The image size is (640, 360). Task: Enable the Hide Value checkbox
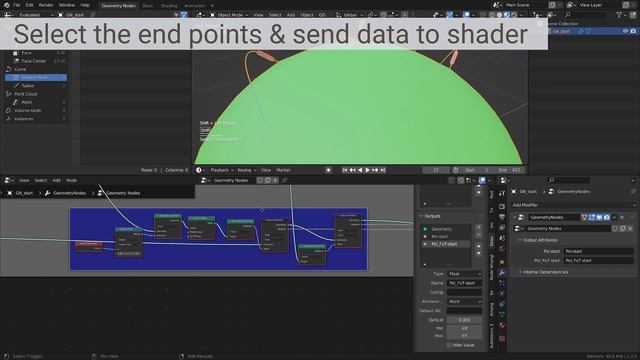(x=449, y=345)
